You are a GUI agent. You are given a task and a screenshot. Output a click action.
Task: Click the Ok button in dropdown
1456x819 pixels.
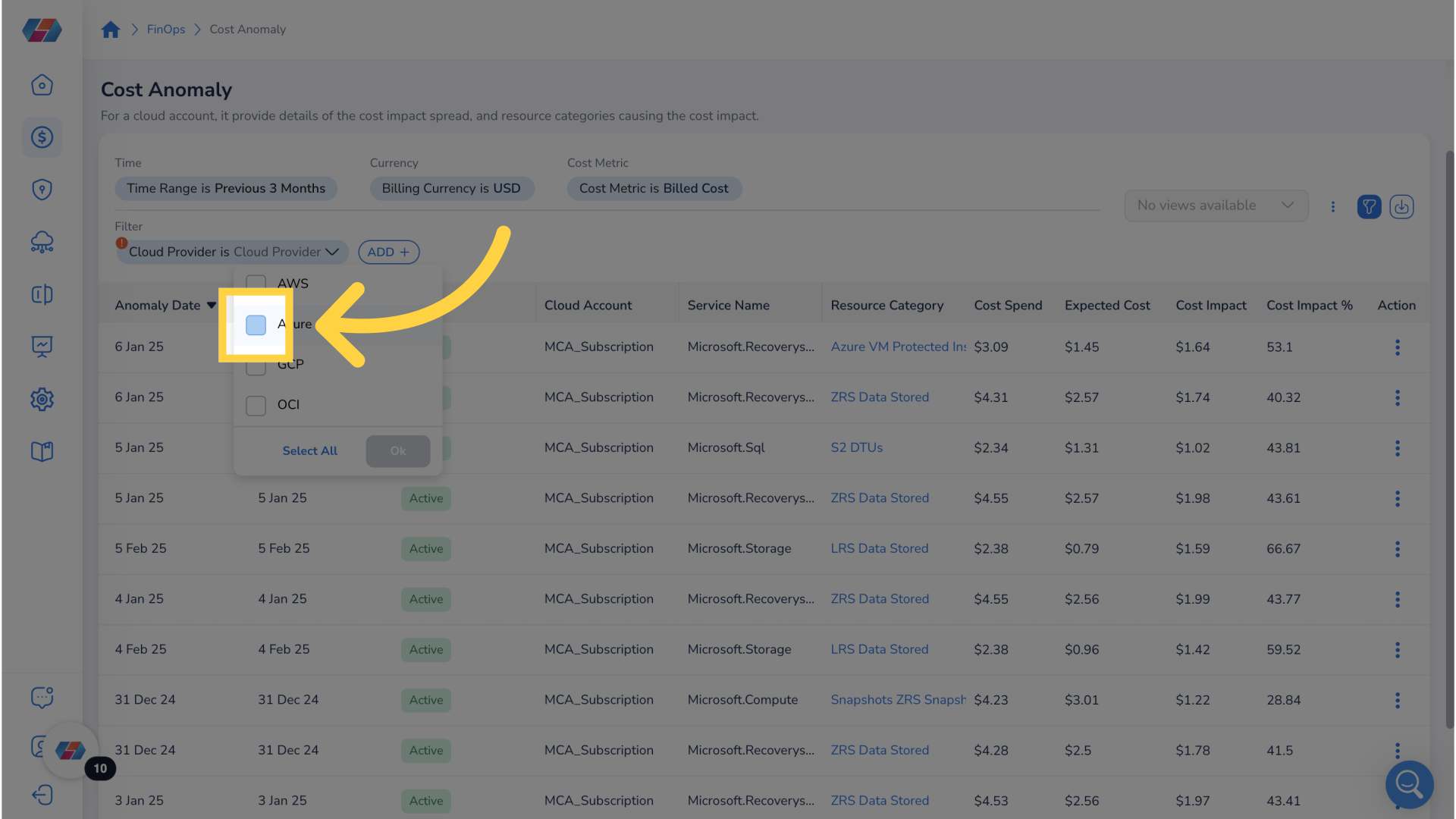tap(397, 450)
